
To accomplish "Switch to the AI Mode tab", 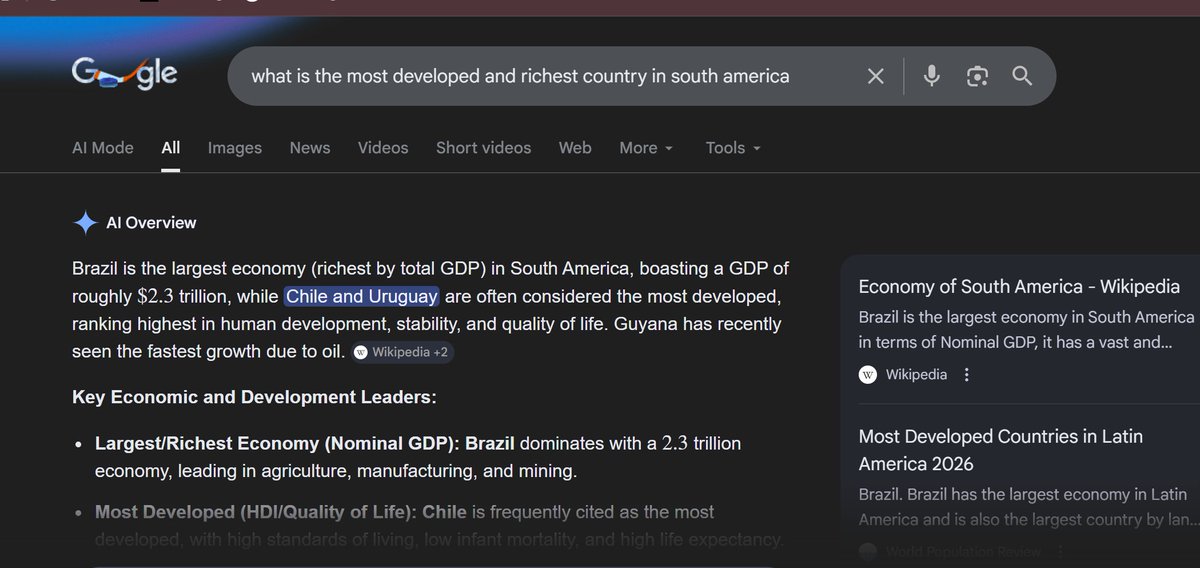I will 103,147.
